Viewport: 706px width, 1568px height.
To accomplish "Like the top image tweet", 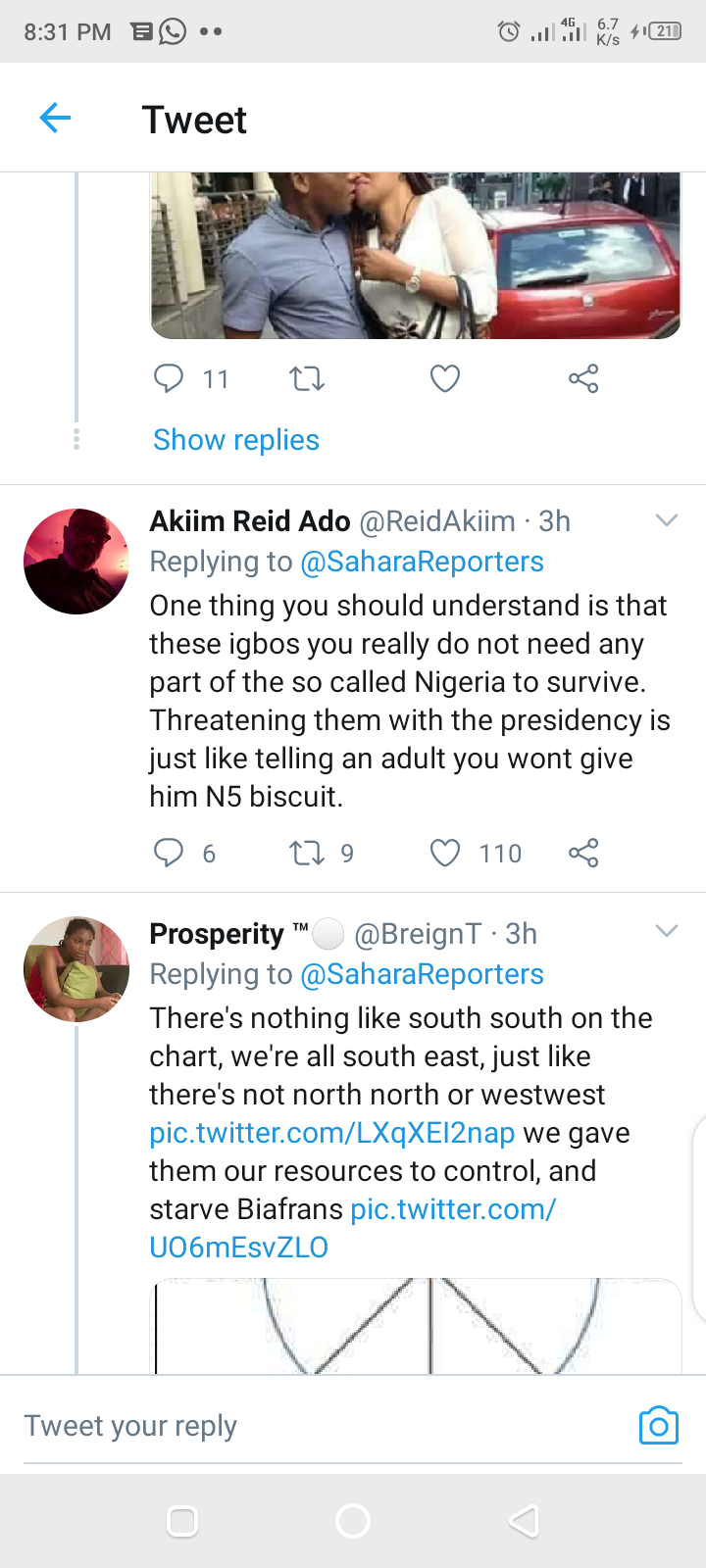I will pos(445,378).
